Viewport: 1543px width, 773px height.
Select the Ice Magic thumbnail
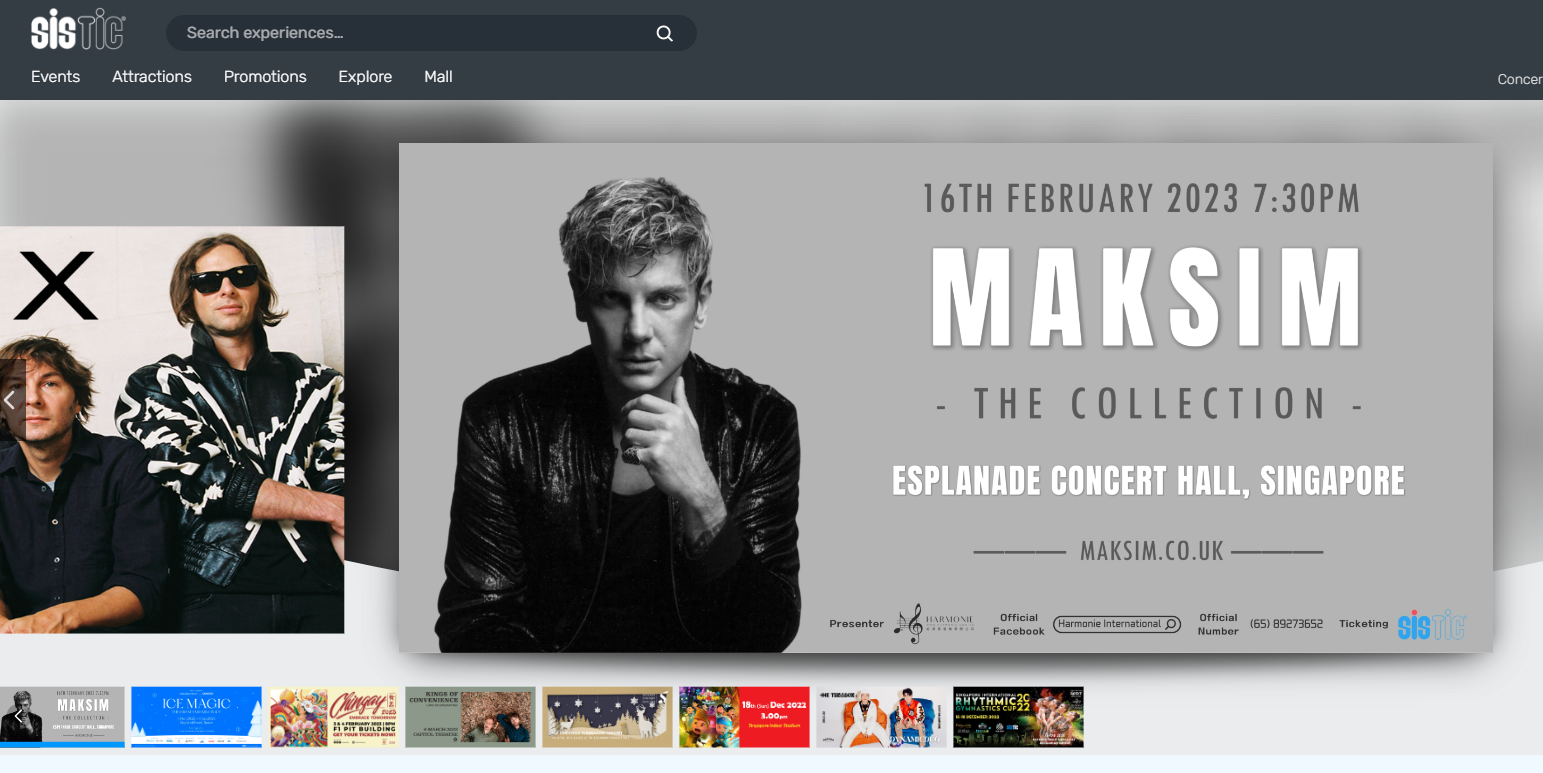point(196,716)
